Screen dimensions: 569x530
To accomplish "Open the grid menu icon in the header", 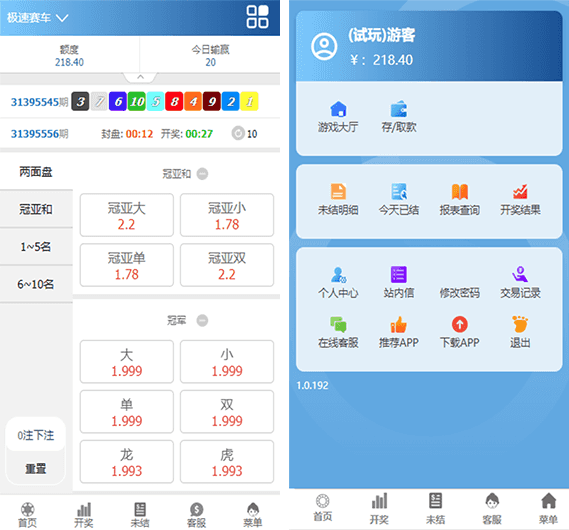I will (257, 17).
